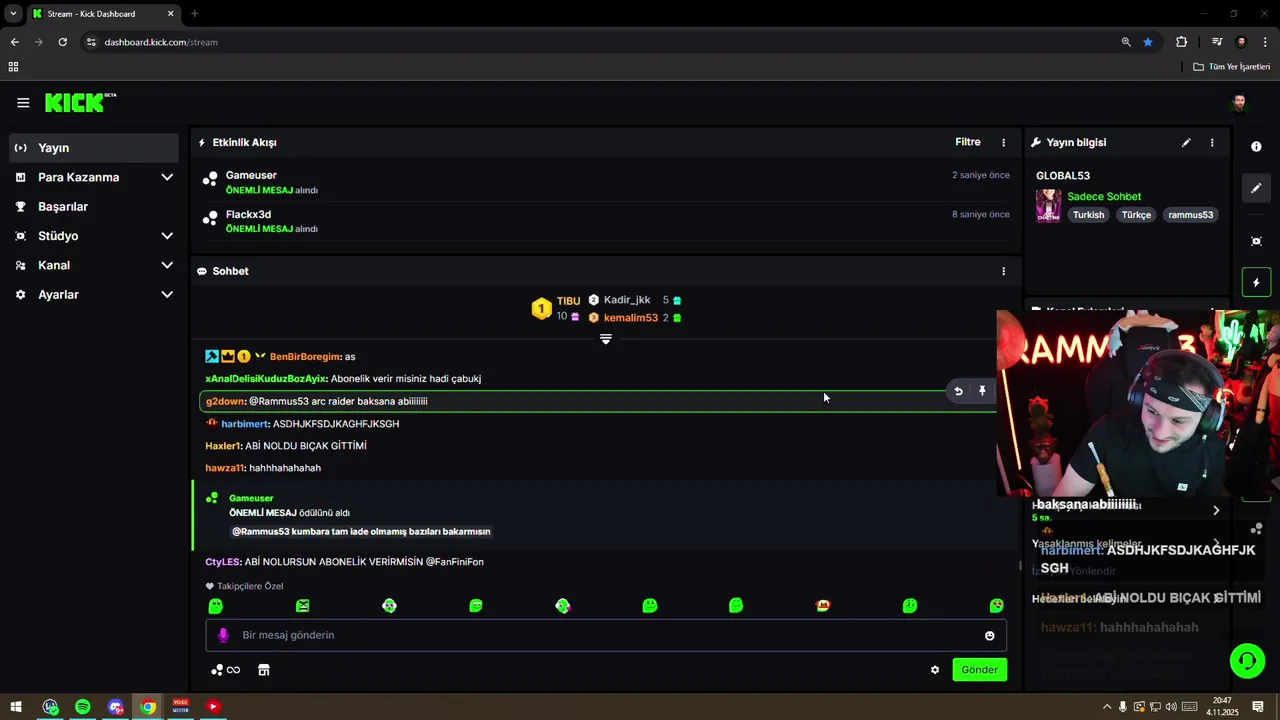The height and width of the screenshot is (720, 1280).
Task: Reply to g2down's message with arrow icon
Action: tap(958, 391)
